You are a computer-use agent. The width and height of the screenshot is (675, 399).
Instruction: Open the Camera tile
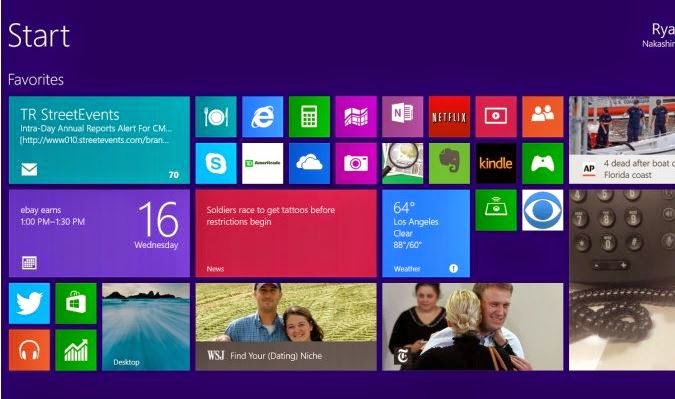point(356,164)
